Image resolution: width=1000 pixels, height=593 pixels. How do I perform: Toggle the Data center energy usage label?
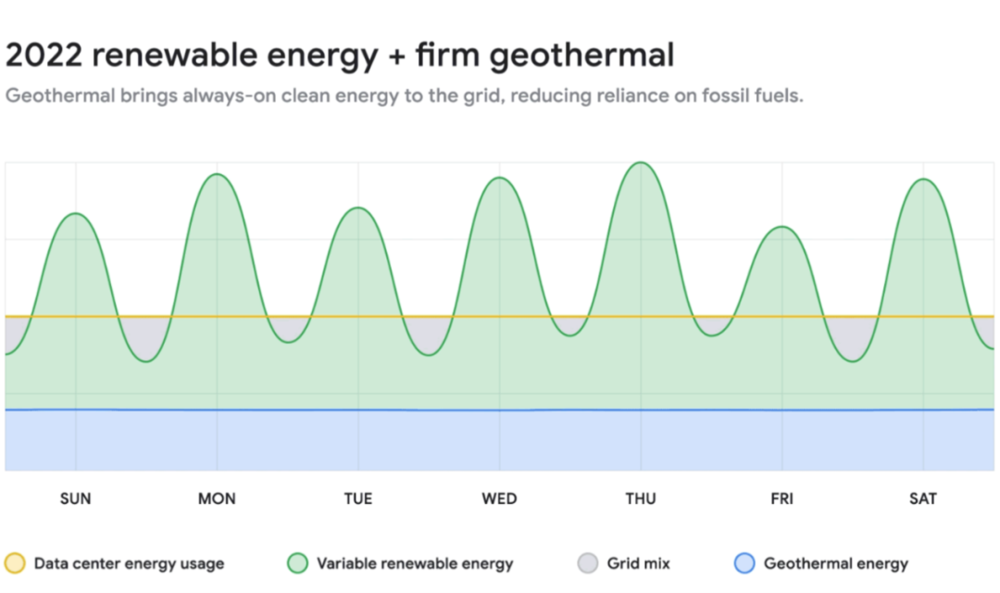click(129, 563)
